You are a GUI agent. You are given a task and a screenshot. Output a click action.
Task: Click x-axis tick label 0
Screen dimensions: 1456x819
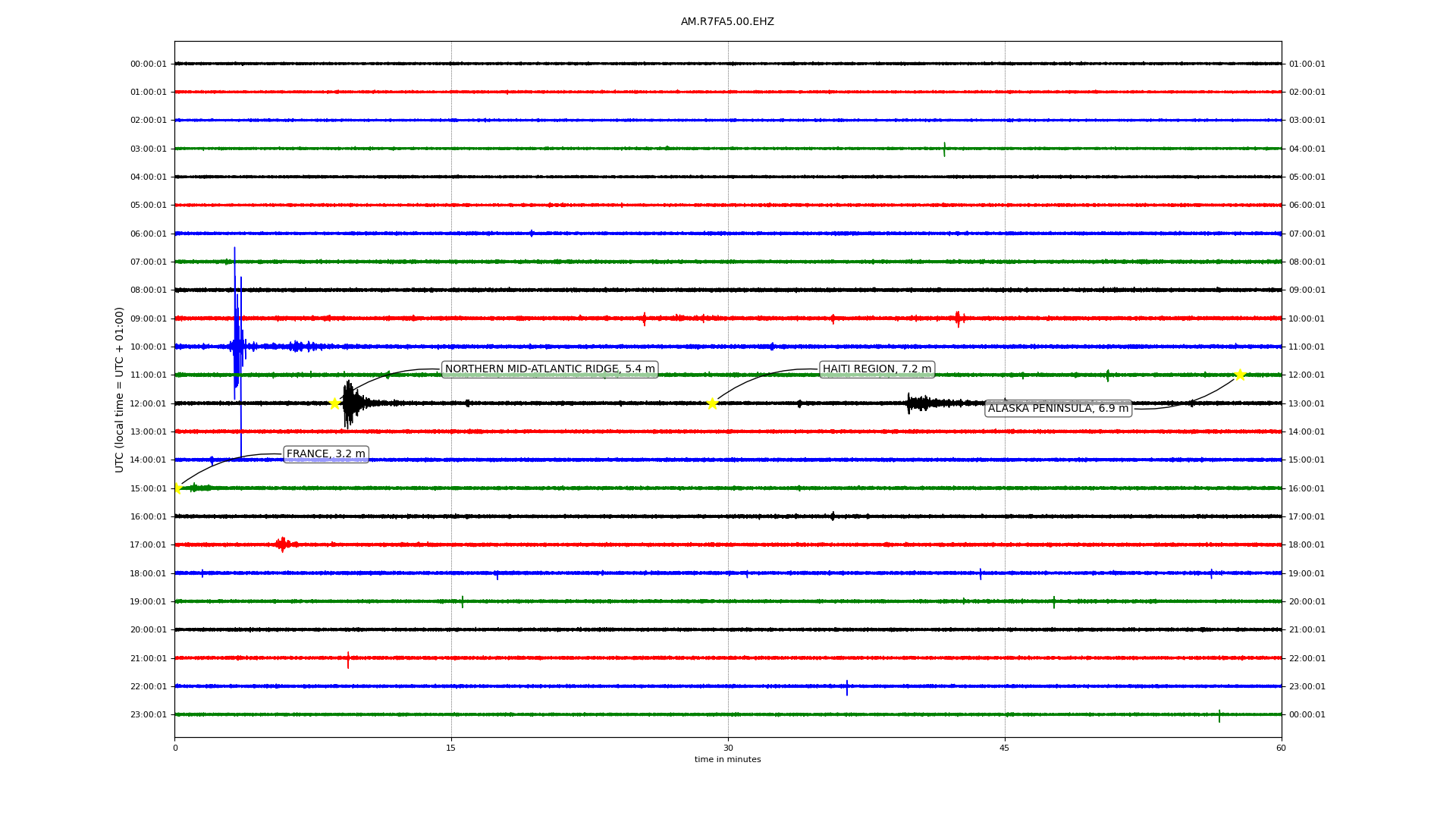pos(175,748)
